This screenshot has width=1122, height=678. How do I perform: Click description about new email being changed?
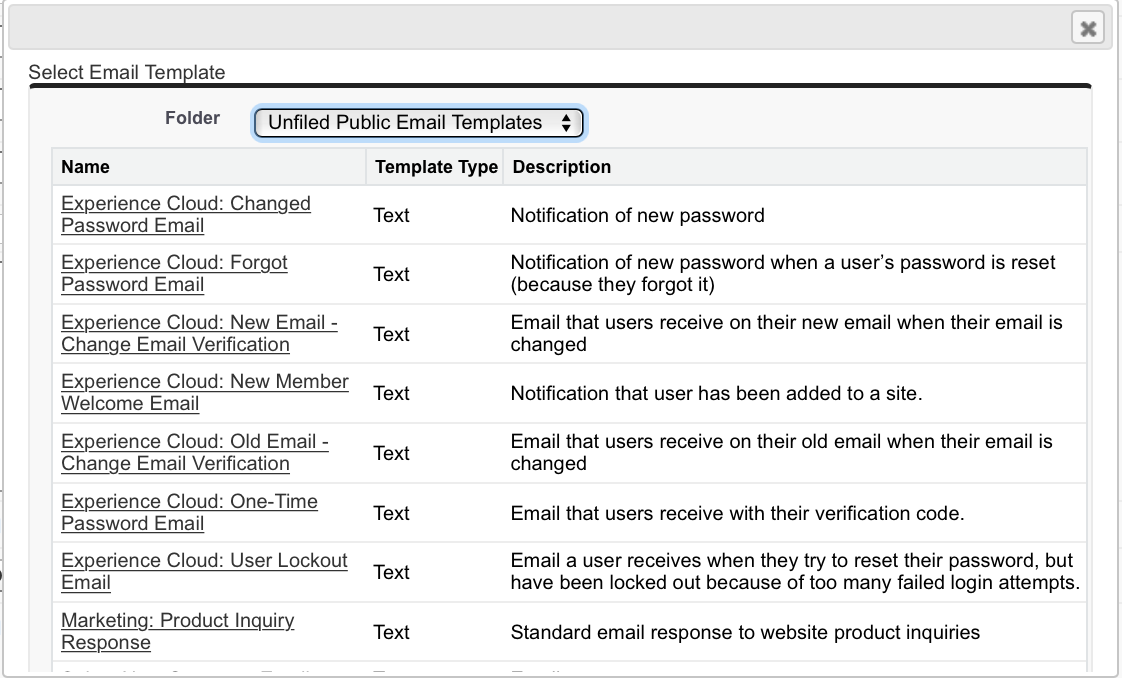(786, 333)
